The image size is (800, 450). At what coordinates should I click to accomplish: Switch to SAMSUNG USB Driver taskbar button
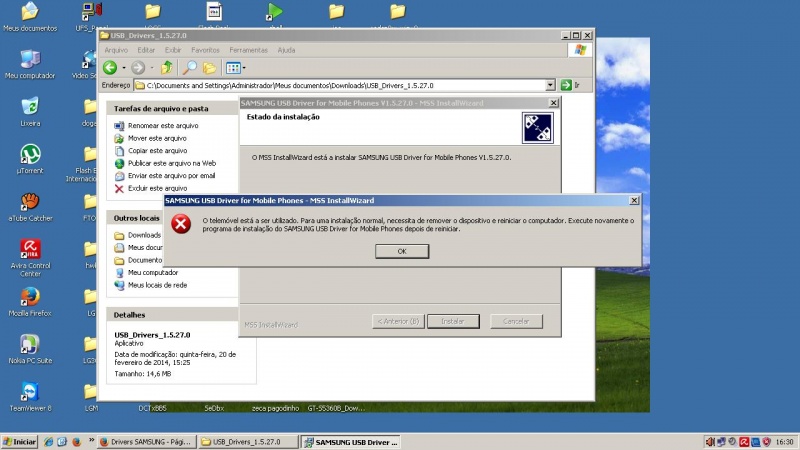351,442
